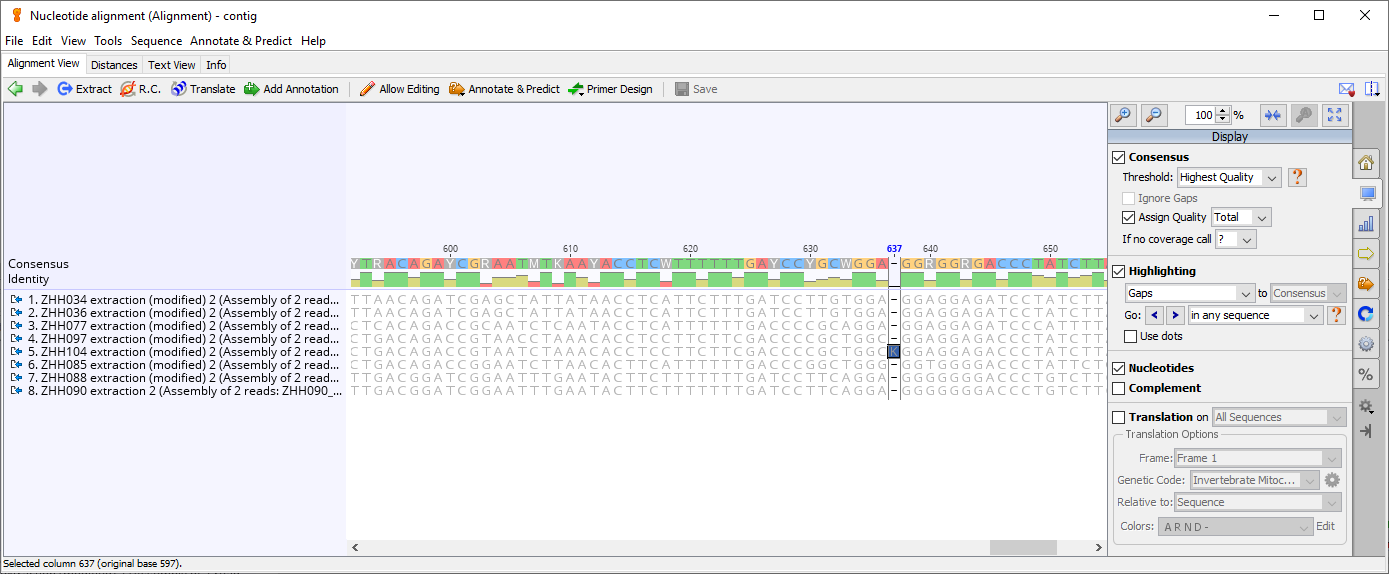Click the green back arrow icon
This screenshot has width=1389, height=574.
tap(15, 89)
